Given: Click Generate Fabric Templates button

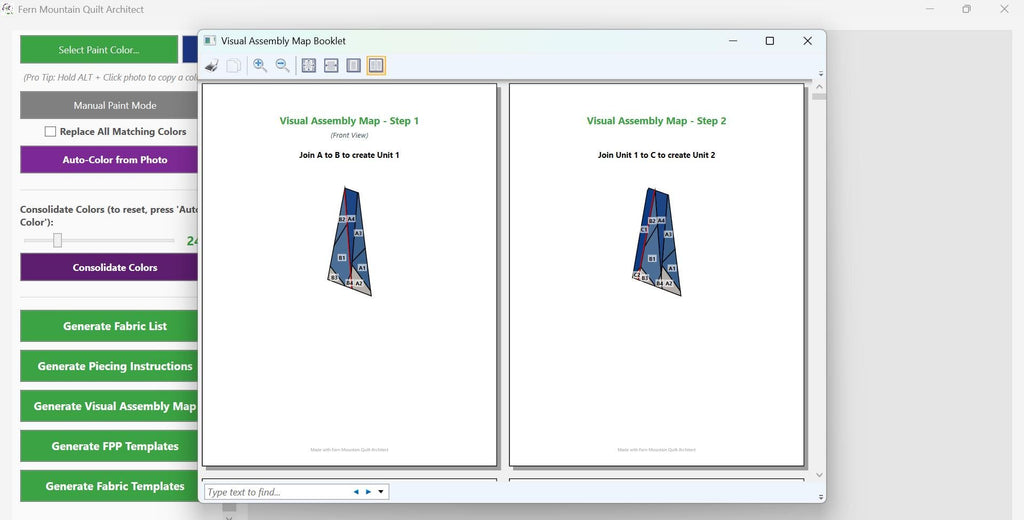Looking at the screenshot, I should [x=109, y=486].
